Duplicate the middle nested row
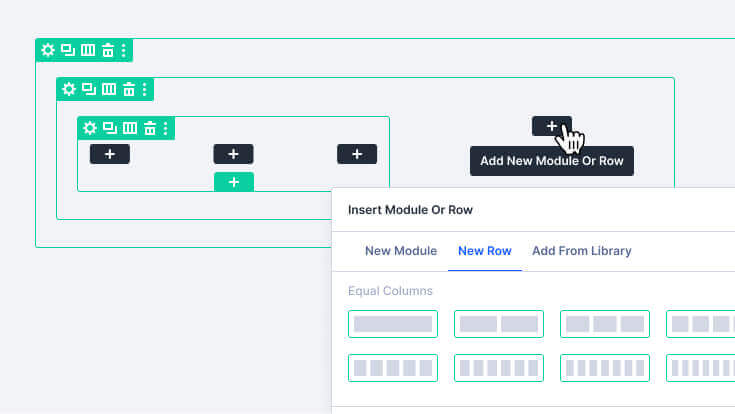Screen dimensions: 735x414 89,89
